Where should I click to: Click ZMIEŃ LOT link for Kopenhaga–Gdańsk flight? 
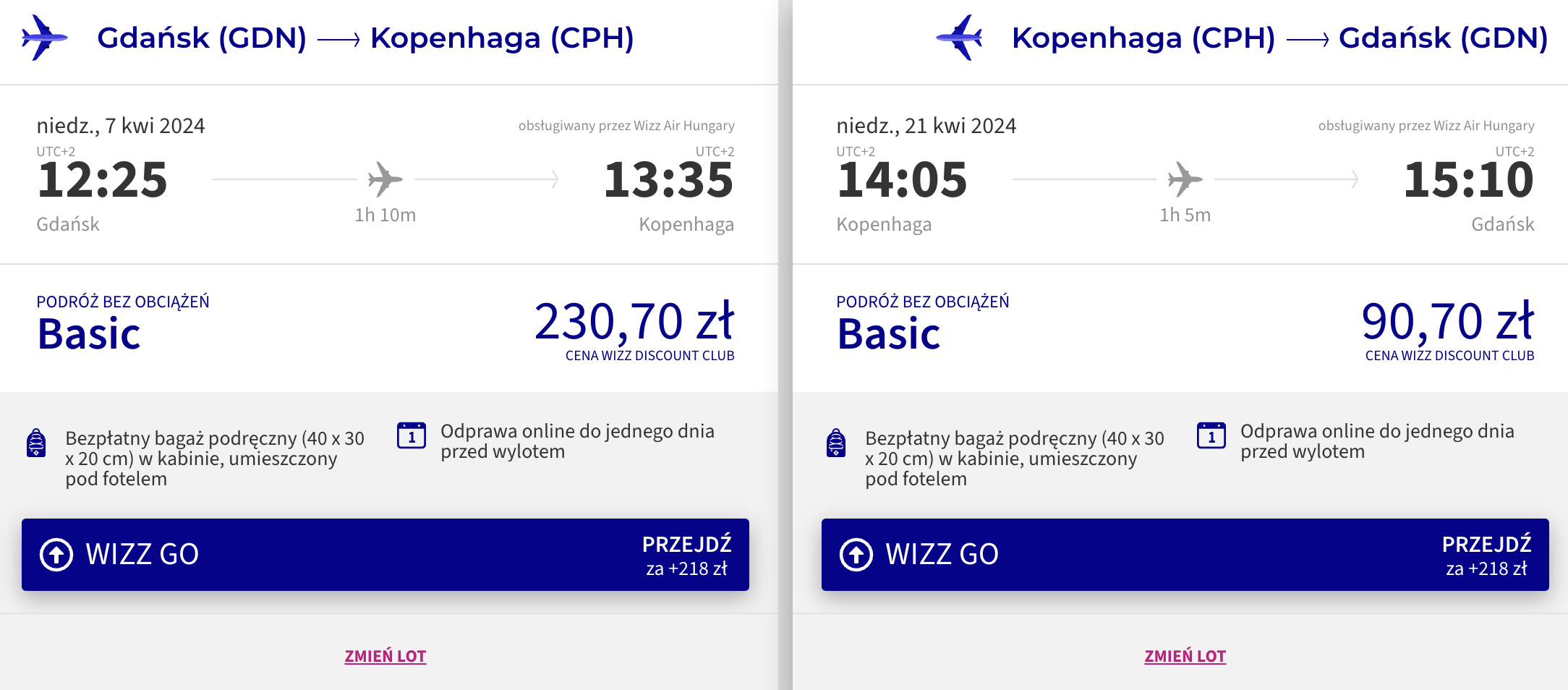(1185, 656)
